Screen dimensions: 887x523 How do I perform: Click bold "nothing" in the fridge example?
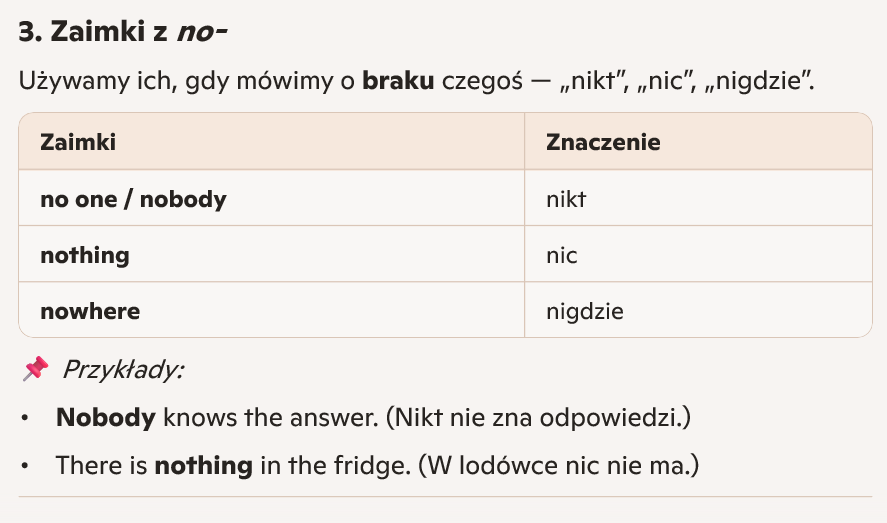point(203,465)
